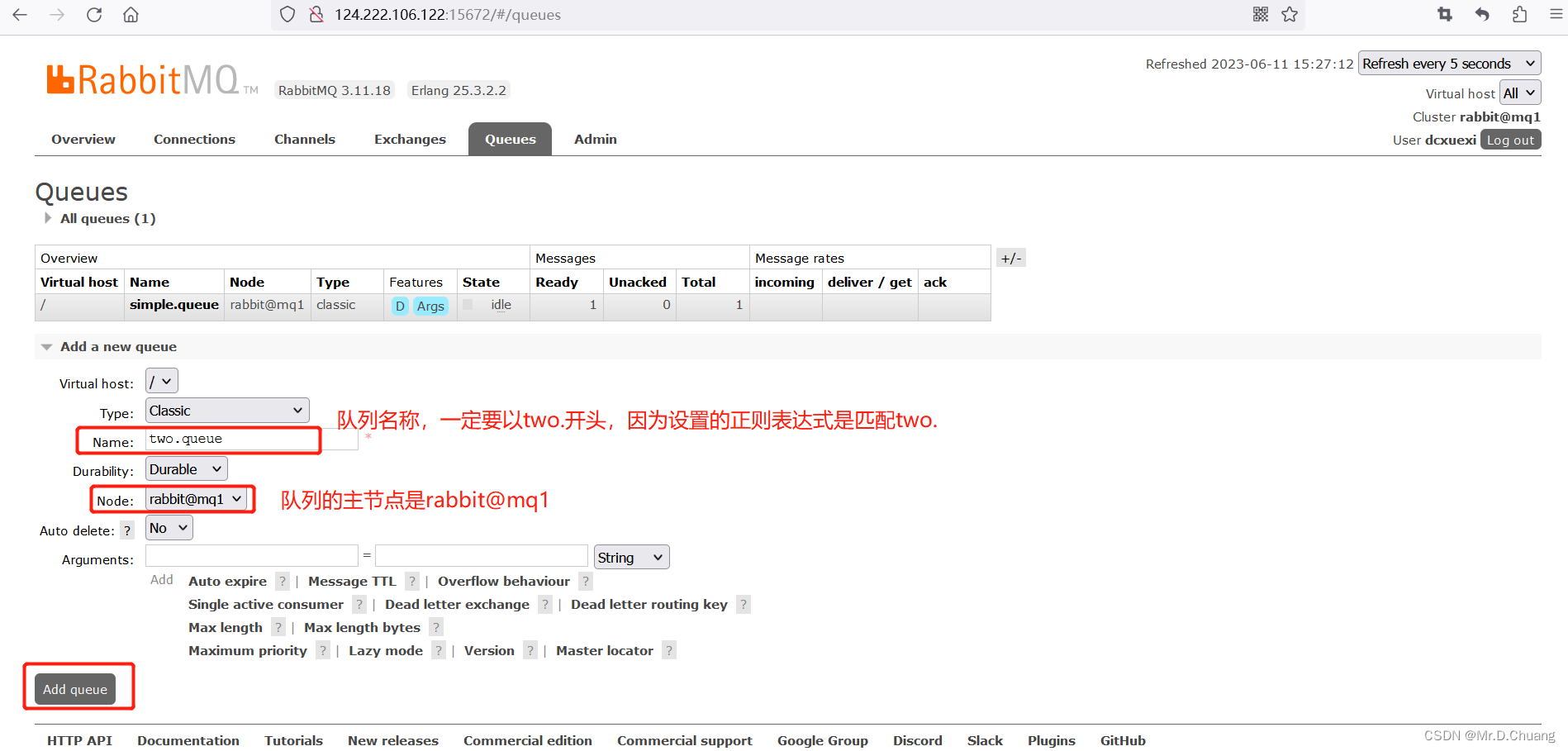1568x751 pixels.
Task: Open help for Master locator
Action: pyautogui.click(x=669, y=650)
